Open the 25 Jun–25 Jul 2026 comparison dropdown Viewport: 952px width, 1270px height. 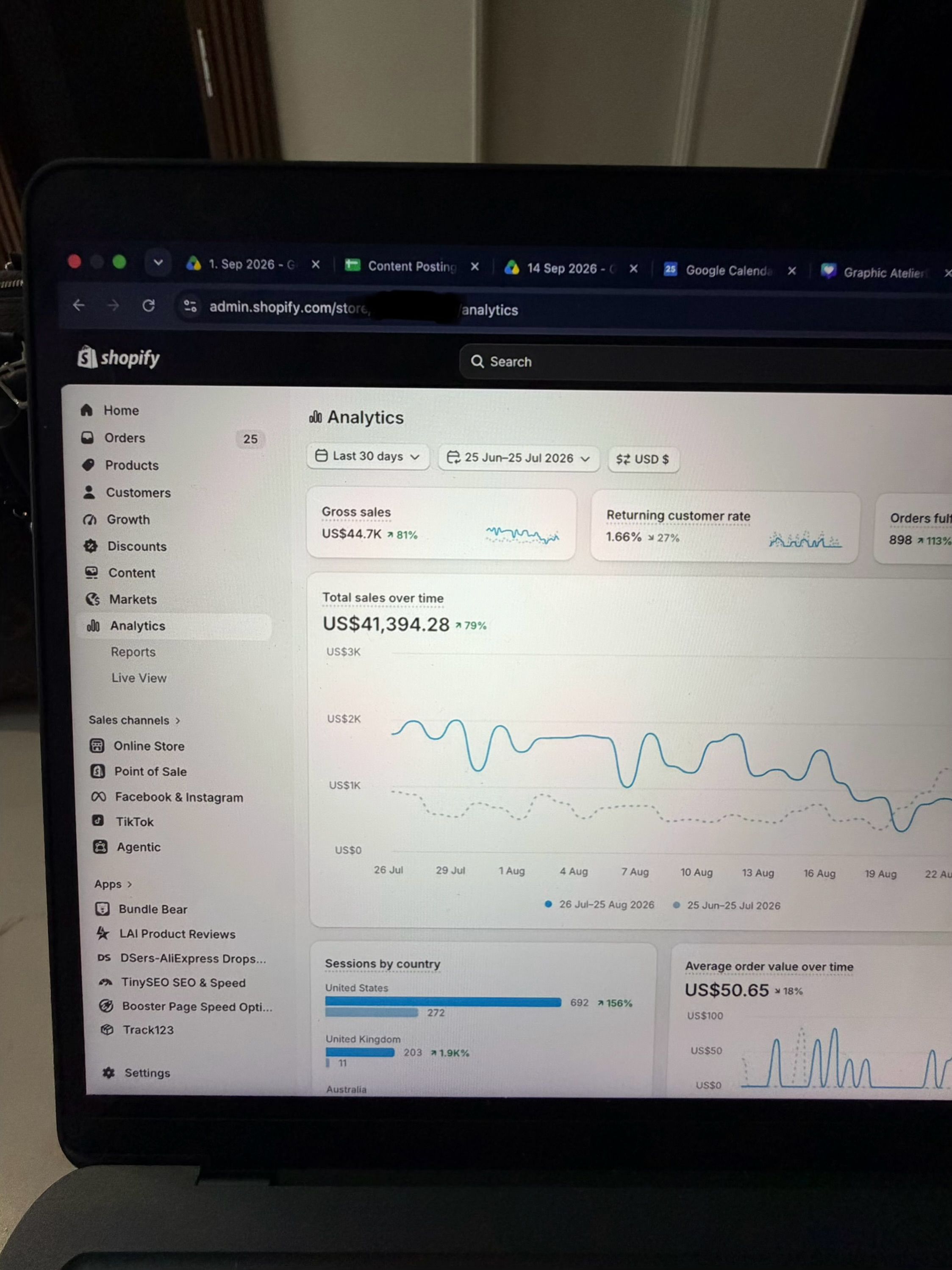click(519, 458)
